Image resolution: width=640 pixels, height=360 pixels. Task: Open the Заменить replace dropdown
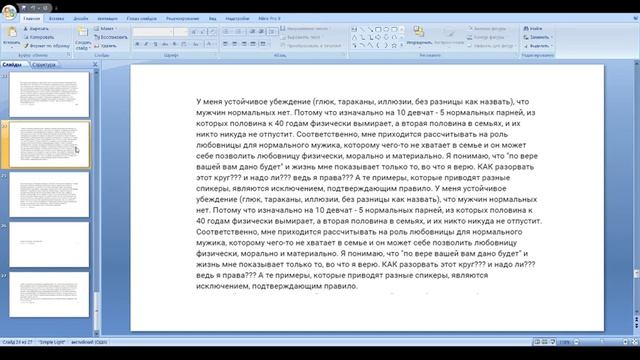click(538, 37)
